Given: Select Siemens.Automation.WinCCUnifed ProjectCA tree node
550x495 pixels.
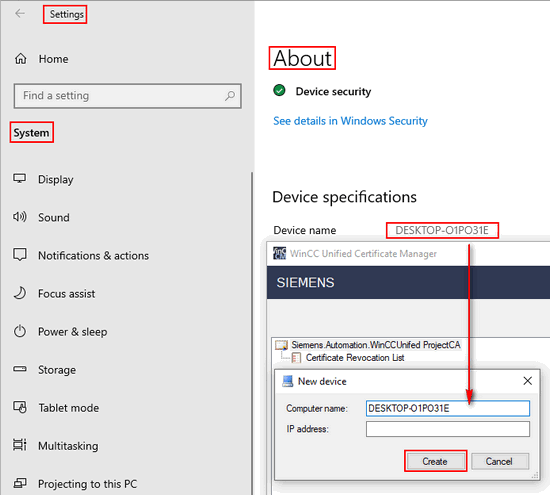Looking at the screenshot, I should pyautogui.click(x=376, y=345).
